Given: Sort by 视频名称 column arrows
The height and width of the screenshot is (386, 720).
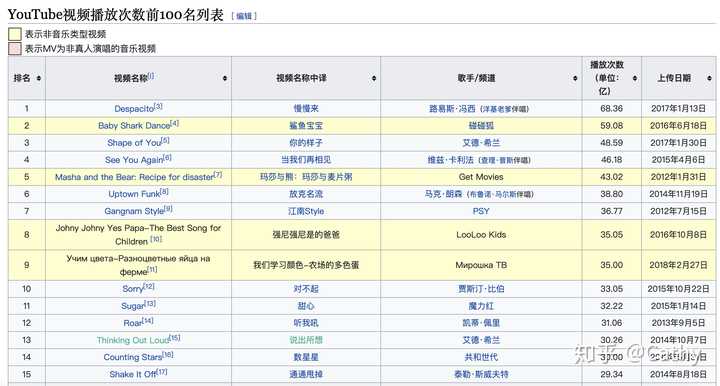Looking at the screenshot, I should (x=225, y=78).
